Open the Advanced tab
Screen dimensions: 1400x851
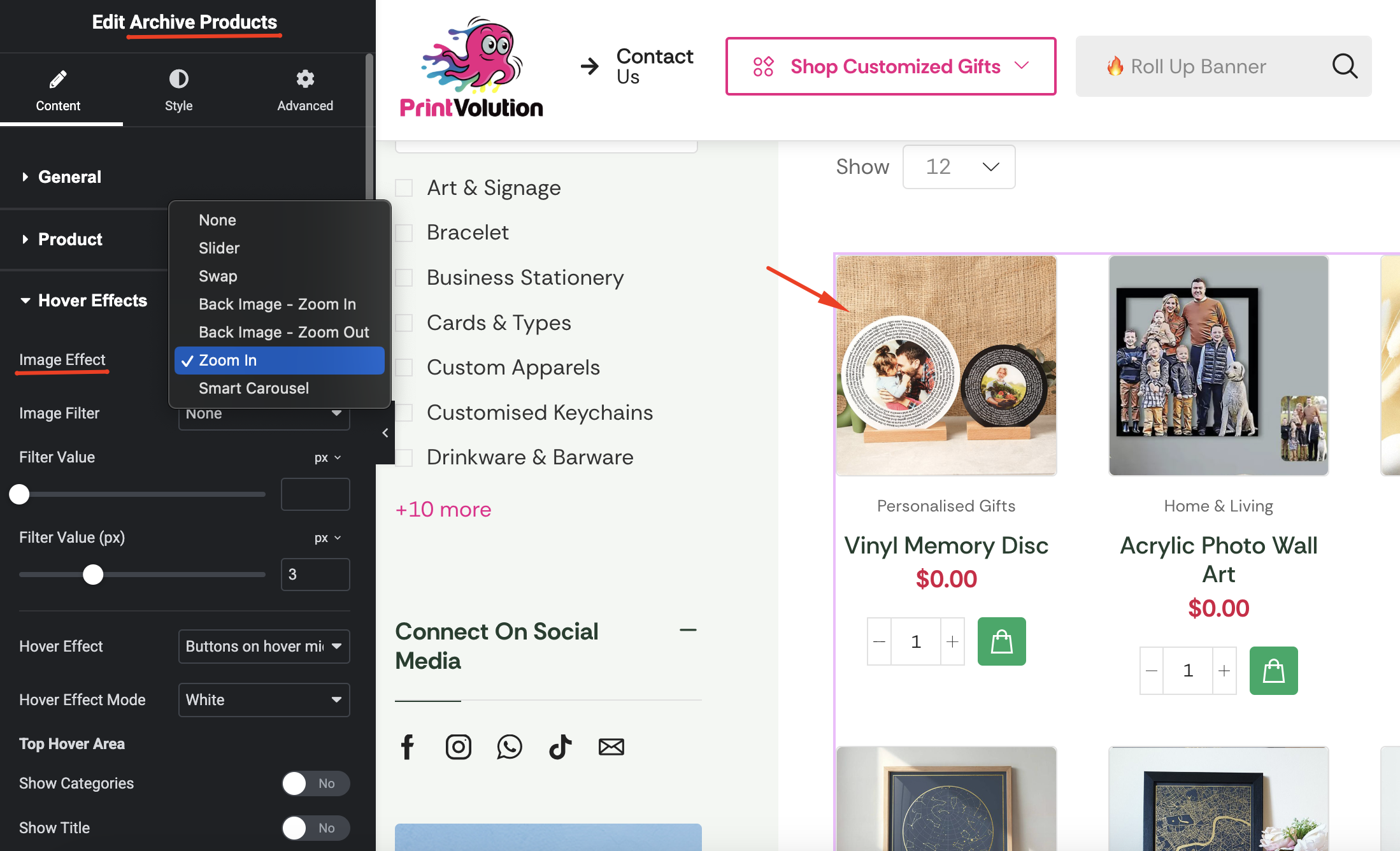(305, 90)
